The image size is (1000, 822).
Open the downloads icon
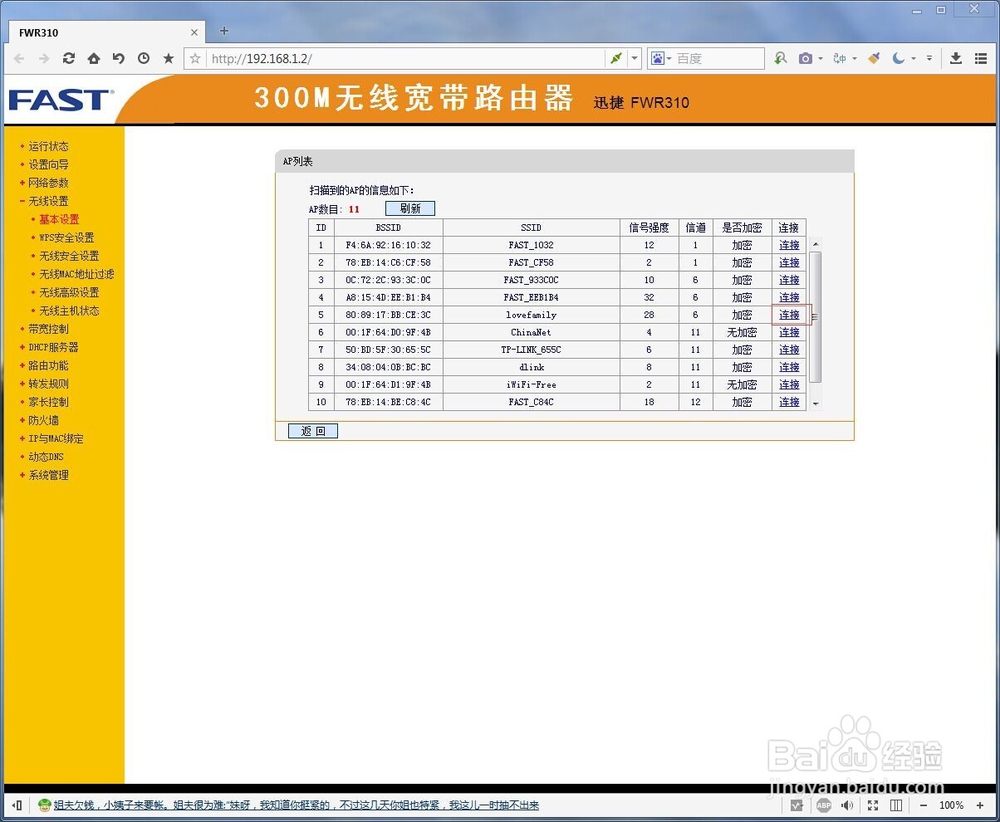click(x=955, y=59)
